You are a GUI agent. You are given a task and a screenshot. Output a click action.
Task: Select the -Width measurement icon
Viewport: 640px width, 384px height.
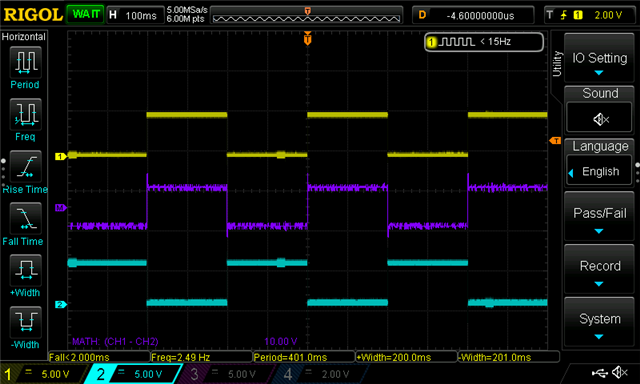click(x=25, y=322)
